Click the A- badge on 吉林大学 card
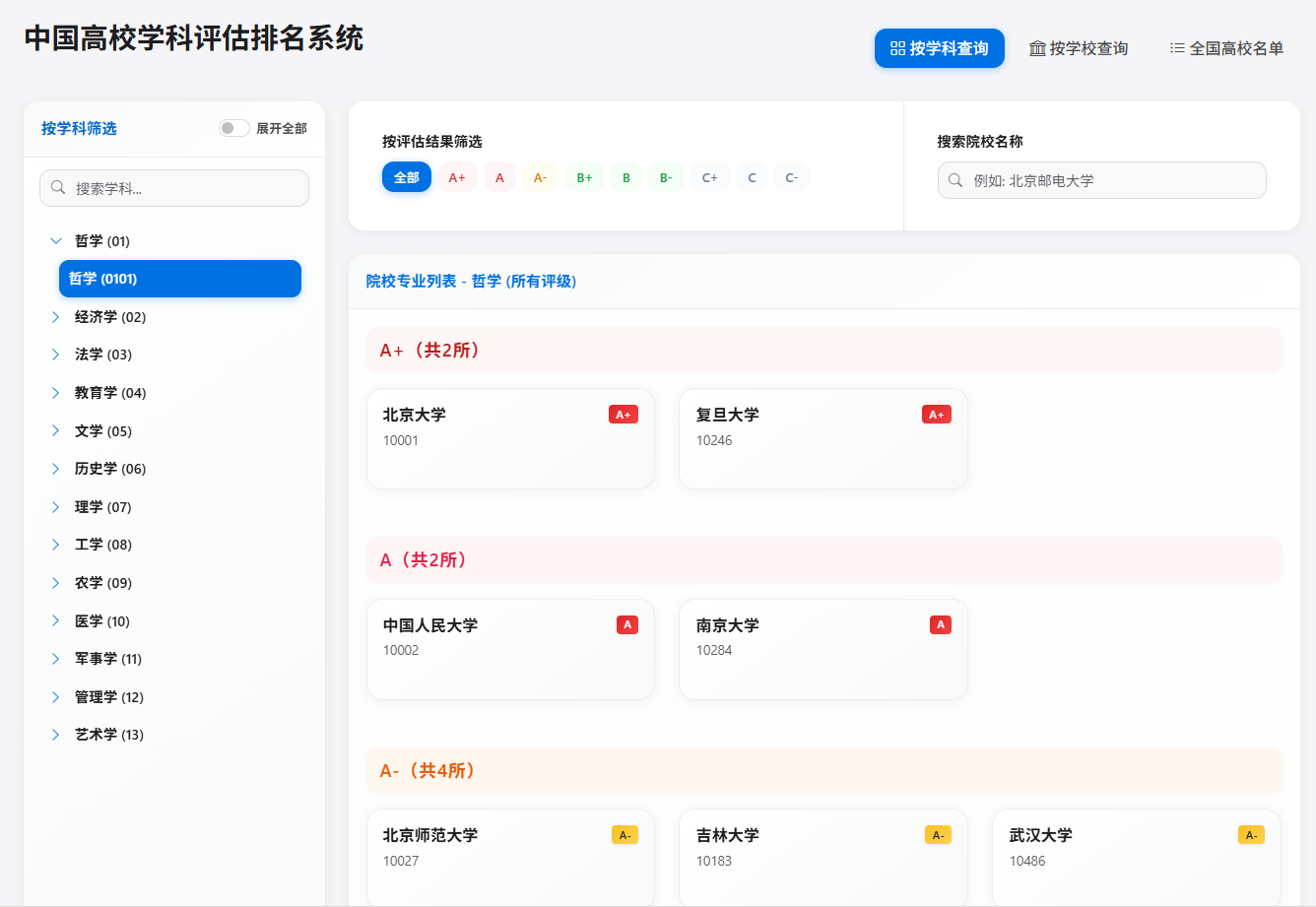 pos(938,835)
